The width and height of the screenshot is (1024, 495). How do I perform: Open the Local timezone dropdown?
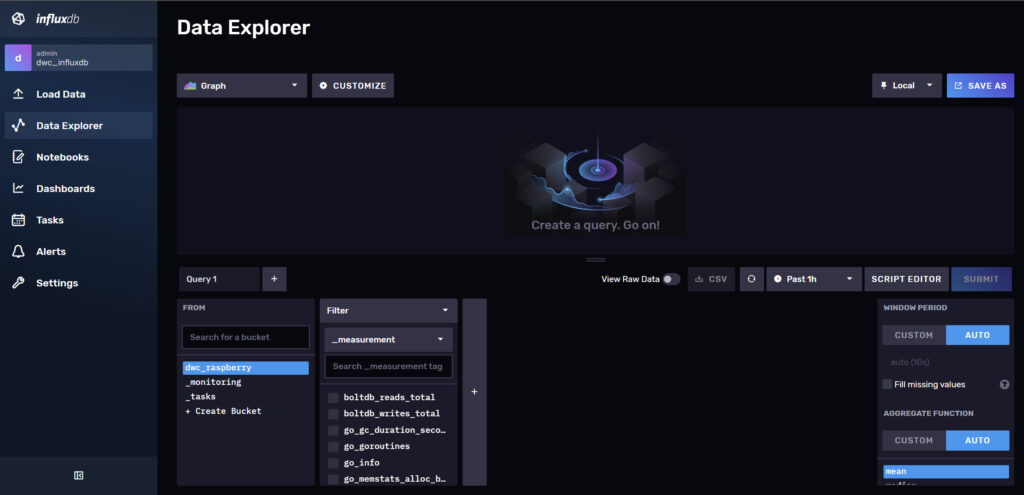(x=906, y=86)
